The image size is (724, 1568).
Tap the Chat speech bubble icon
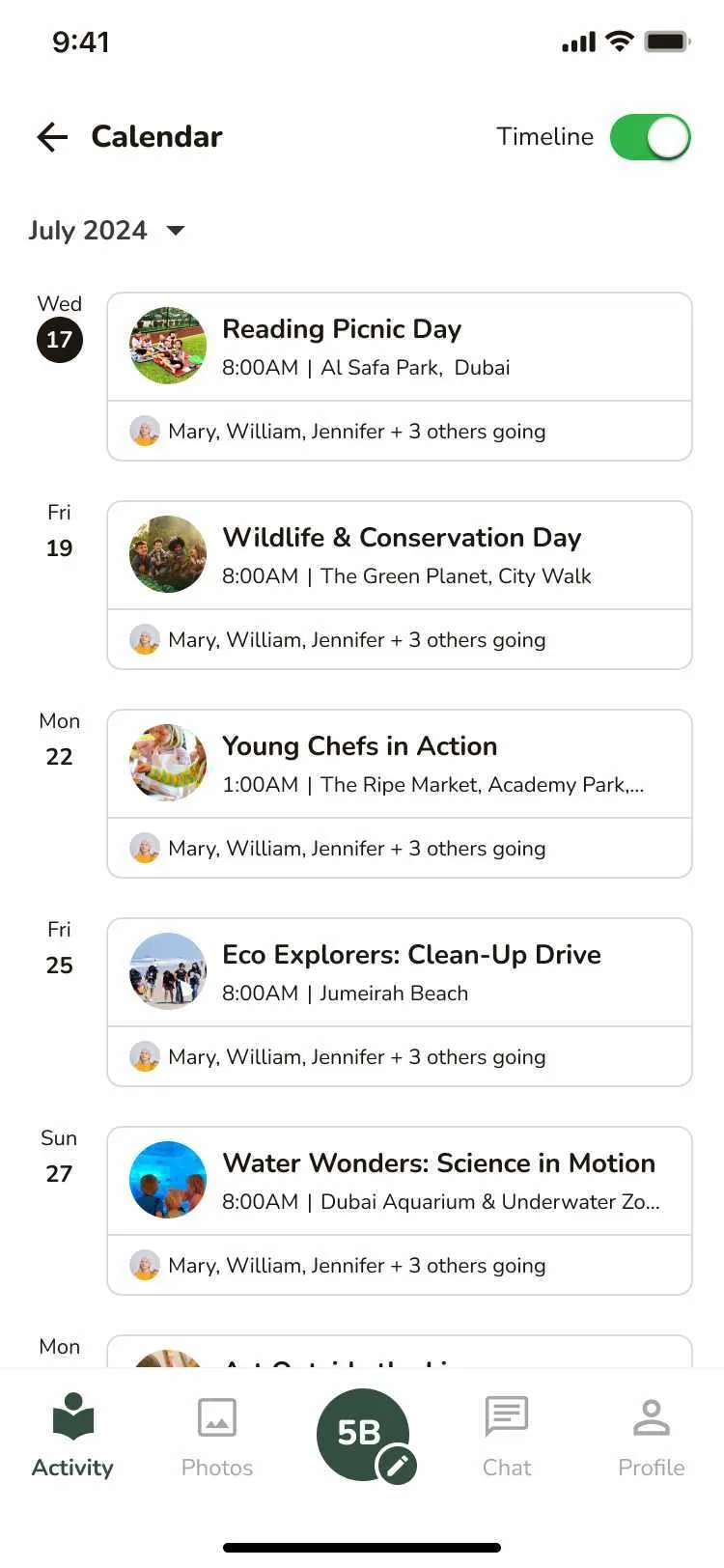click(x=507, y=1417)
